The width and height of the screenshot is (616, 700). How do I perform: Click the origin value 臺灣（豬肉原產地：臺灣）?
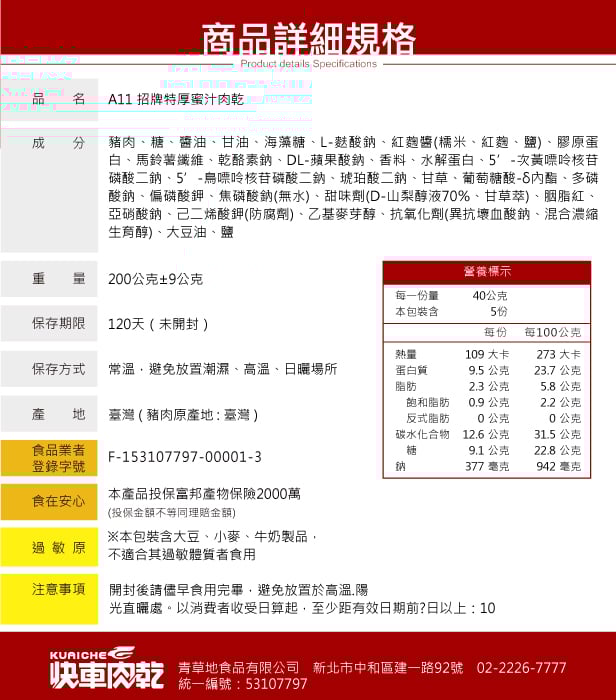[x=183, y=415]
